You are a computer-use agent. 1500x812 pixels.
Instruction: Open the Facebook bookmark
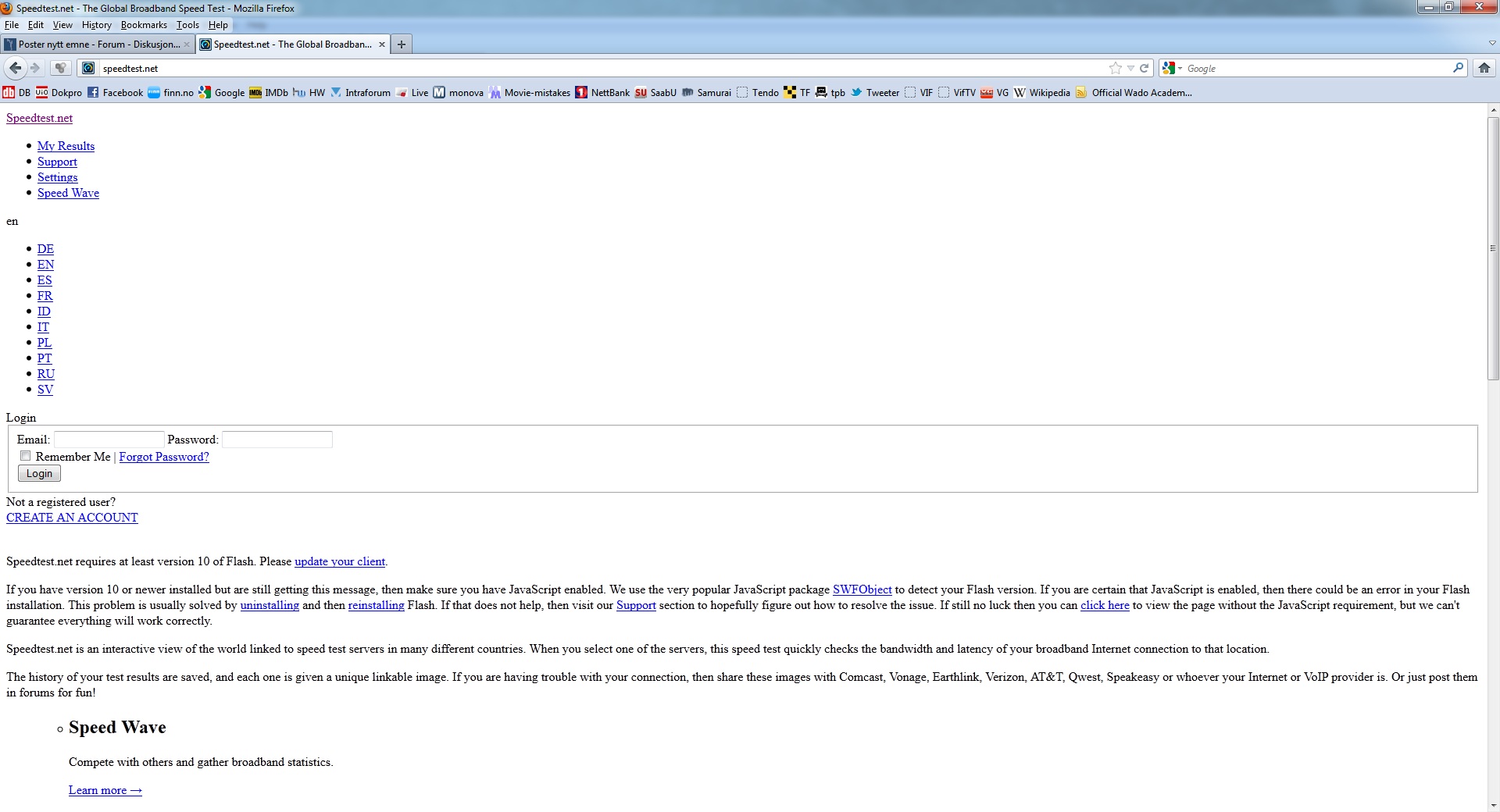click(x=115, y=92)
